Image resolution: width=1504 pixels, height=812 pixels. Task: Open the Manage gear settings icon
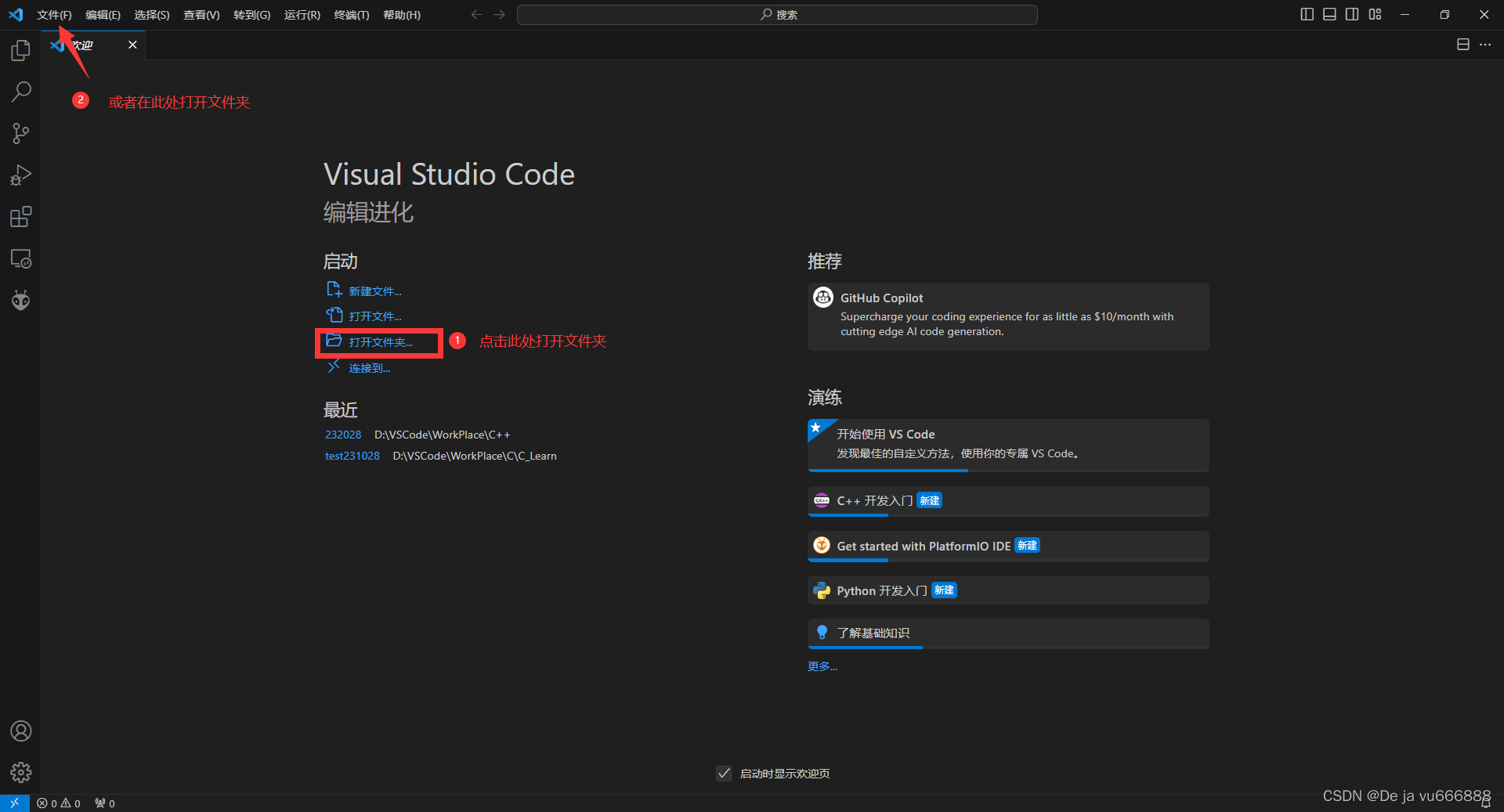pyautogui.click(x=21, y=773)
